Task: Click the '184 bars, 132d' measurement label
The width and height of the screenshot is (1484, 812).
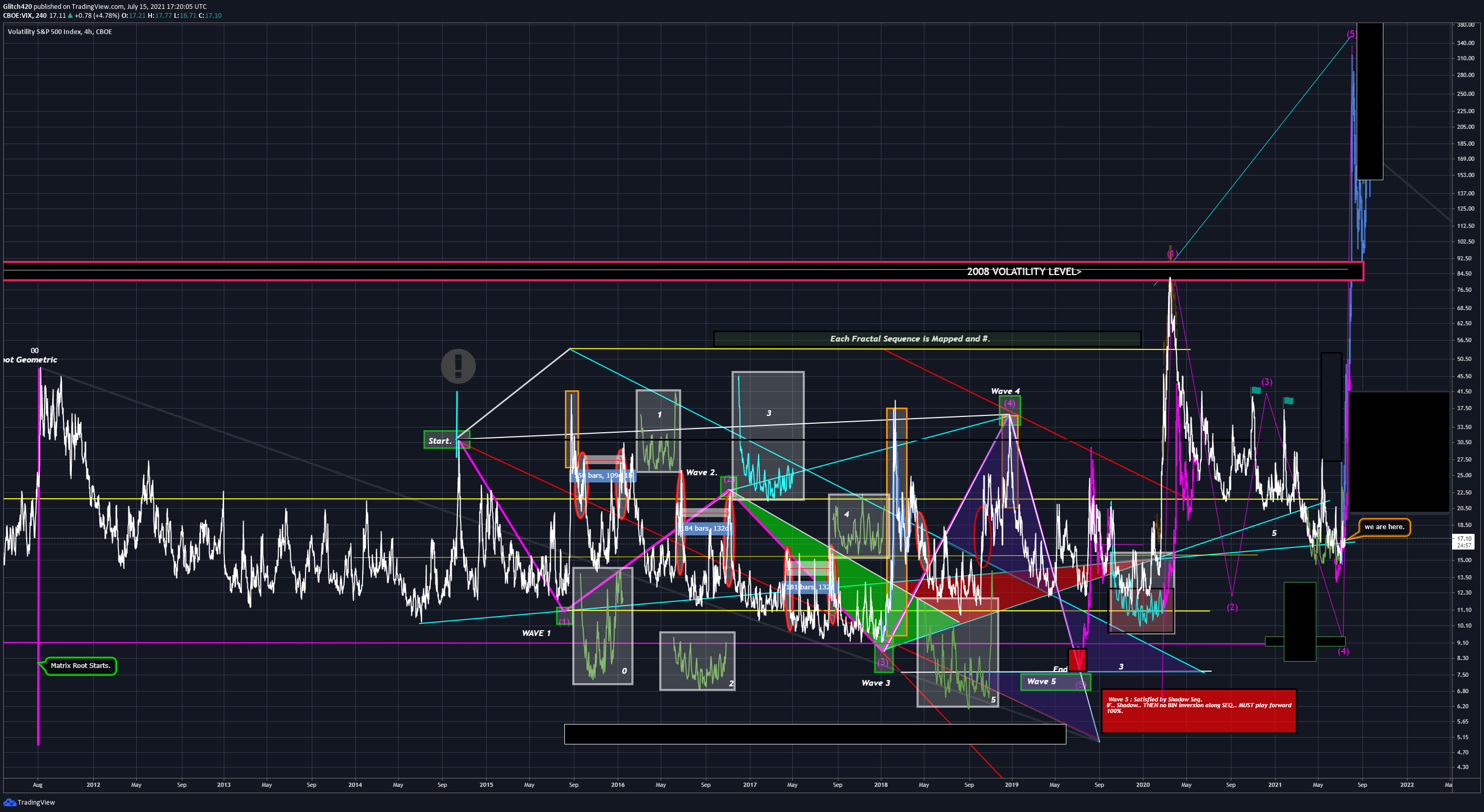Action: (x=705, y=528)
